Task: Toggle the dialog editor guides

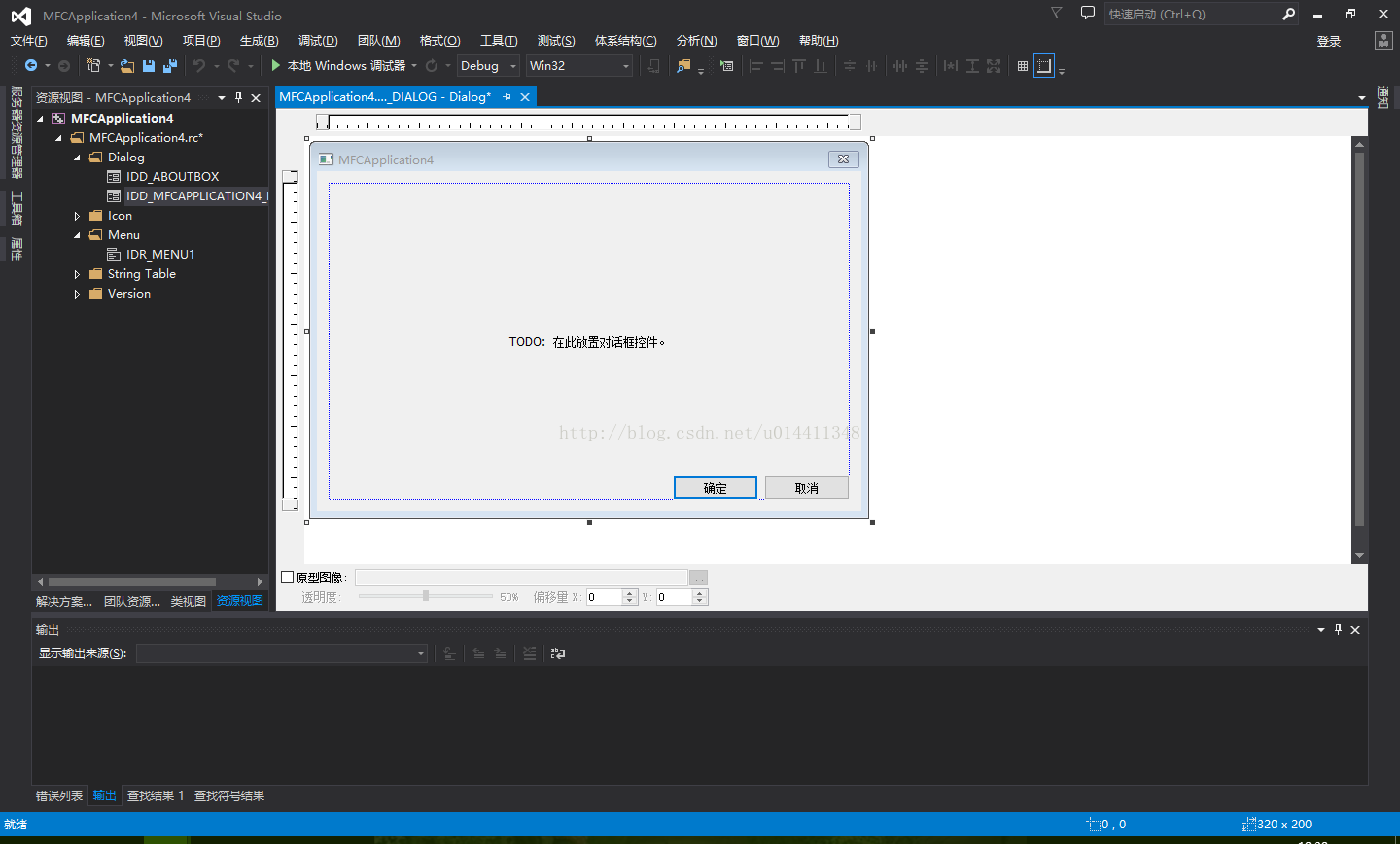Action: click(x=1044, y=65)
